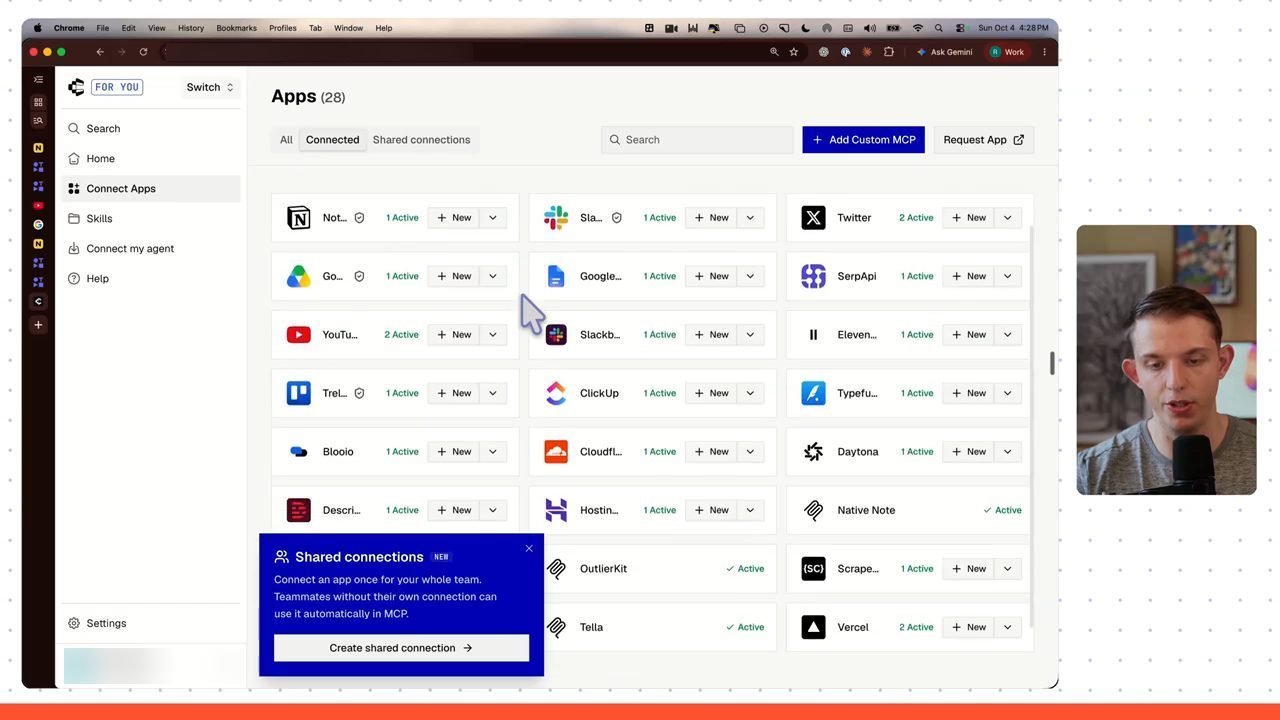Click the OutlierKit app icon
1280x720 pixels.
click(x=556, y=569)
